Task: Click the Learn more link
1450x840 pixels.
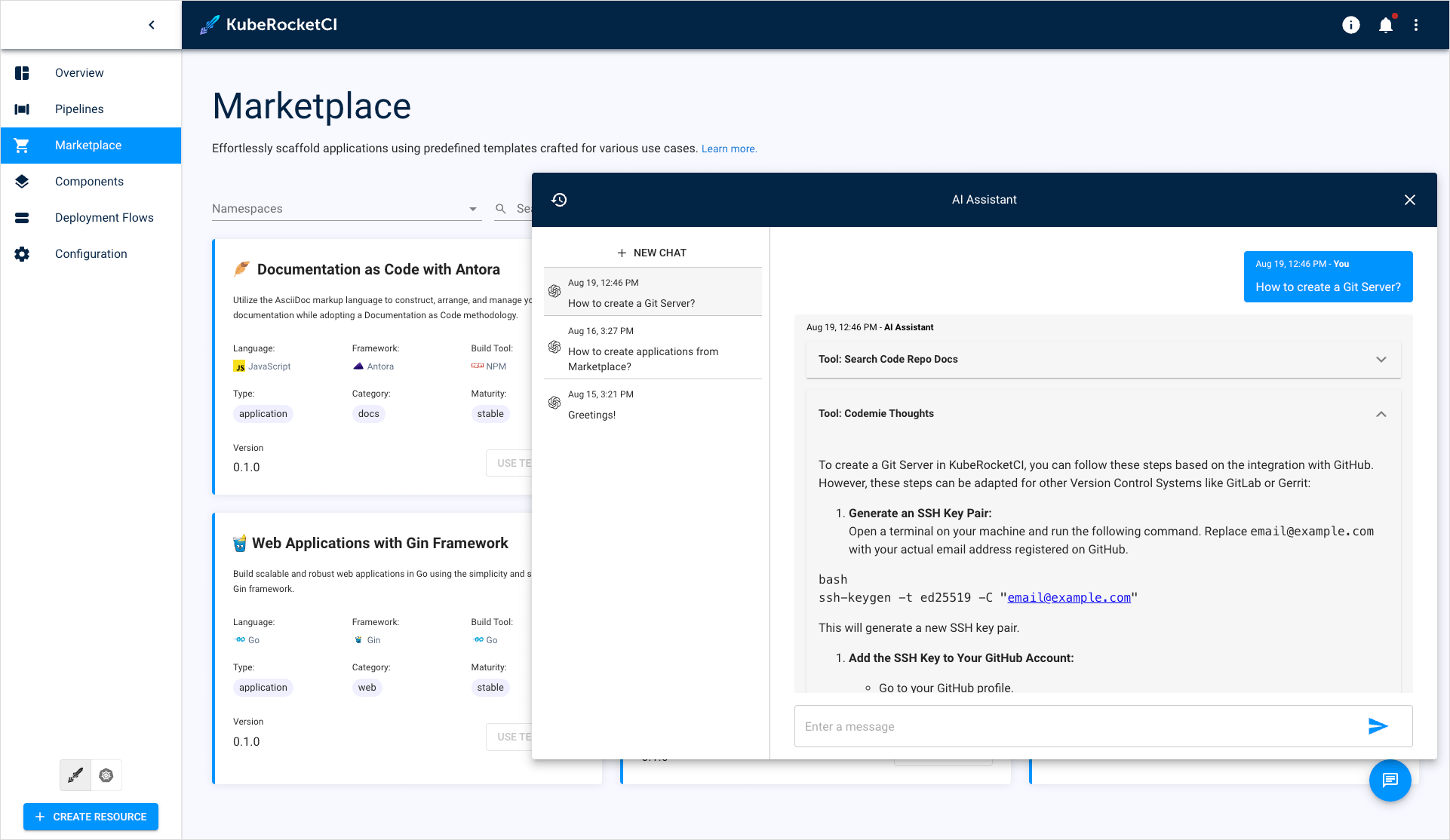Action: (726, 148)
